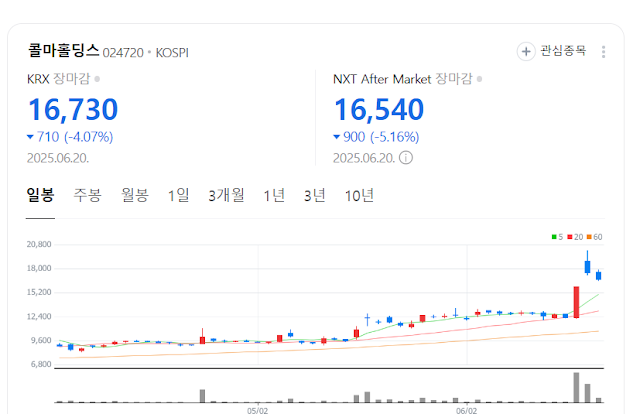Switch to 월봉 monthly chart tab
This screenshot has width=640, height=414.
pyautogui.click(x=135, y=195)
